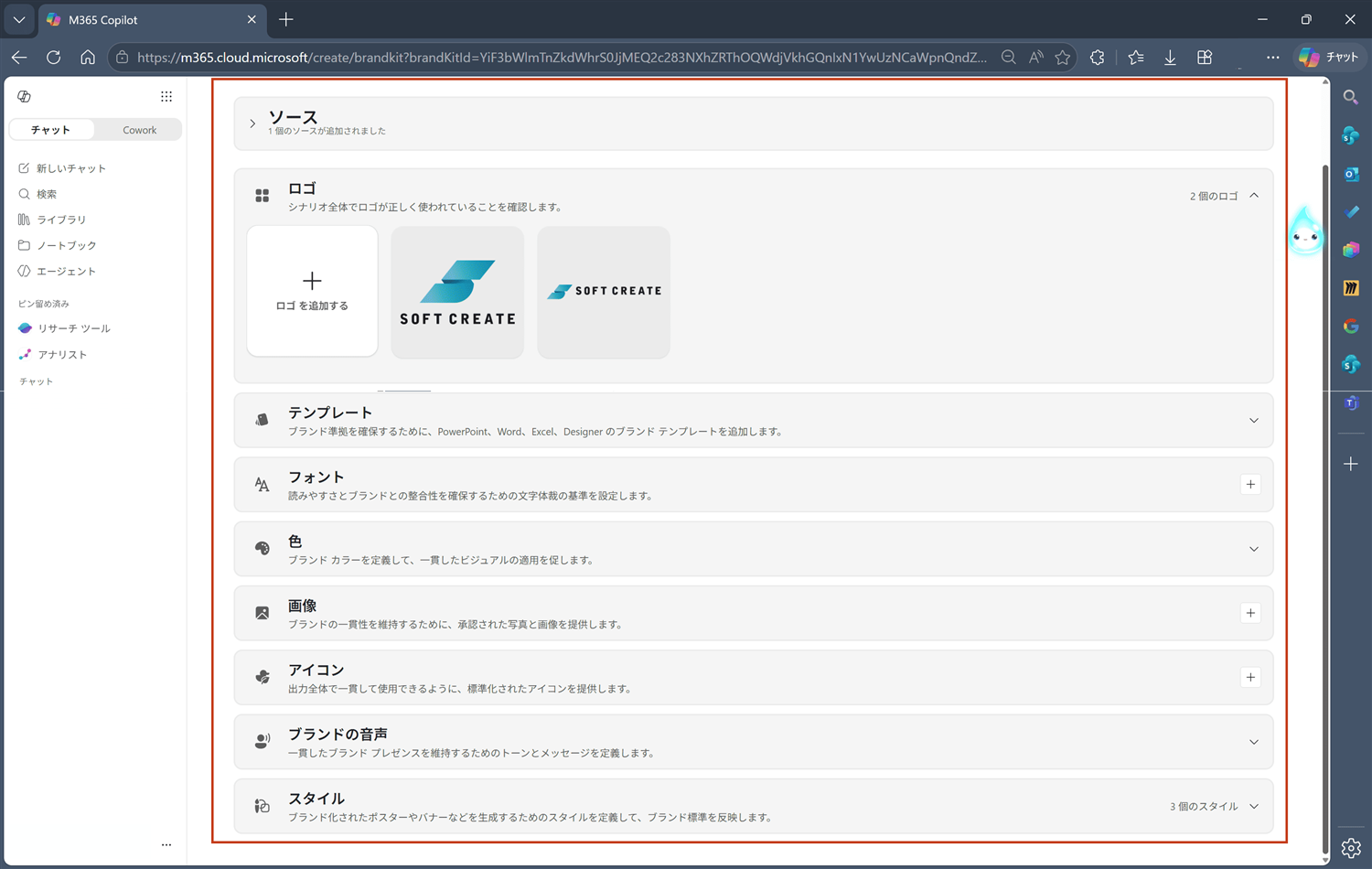Viewport: 1372px width, 869px height.
Task: Collapse the ロゴ section
Action: (x=1254, y=196)
